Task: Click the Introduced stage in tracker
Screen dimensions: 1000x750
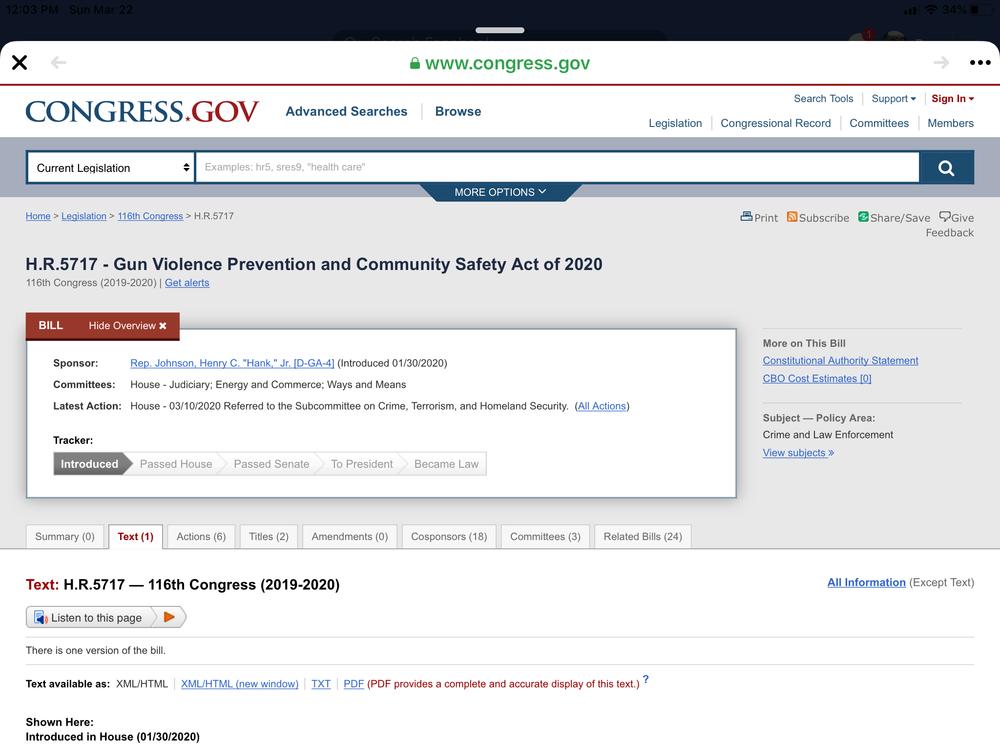Action: [89, 464]
